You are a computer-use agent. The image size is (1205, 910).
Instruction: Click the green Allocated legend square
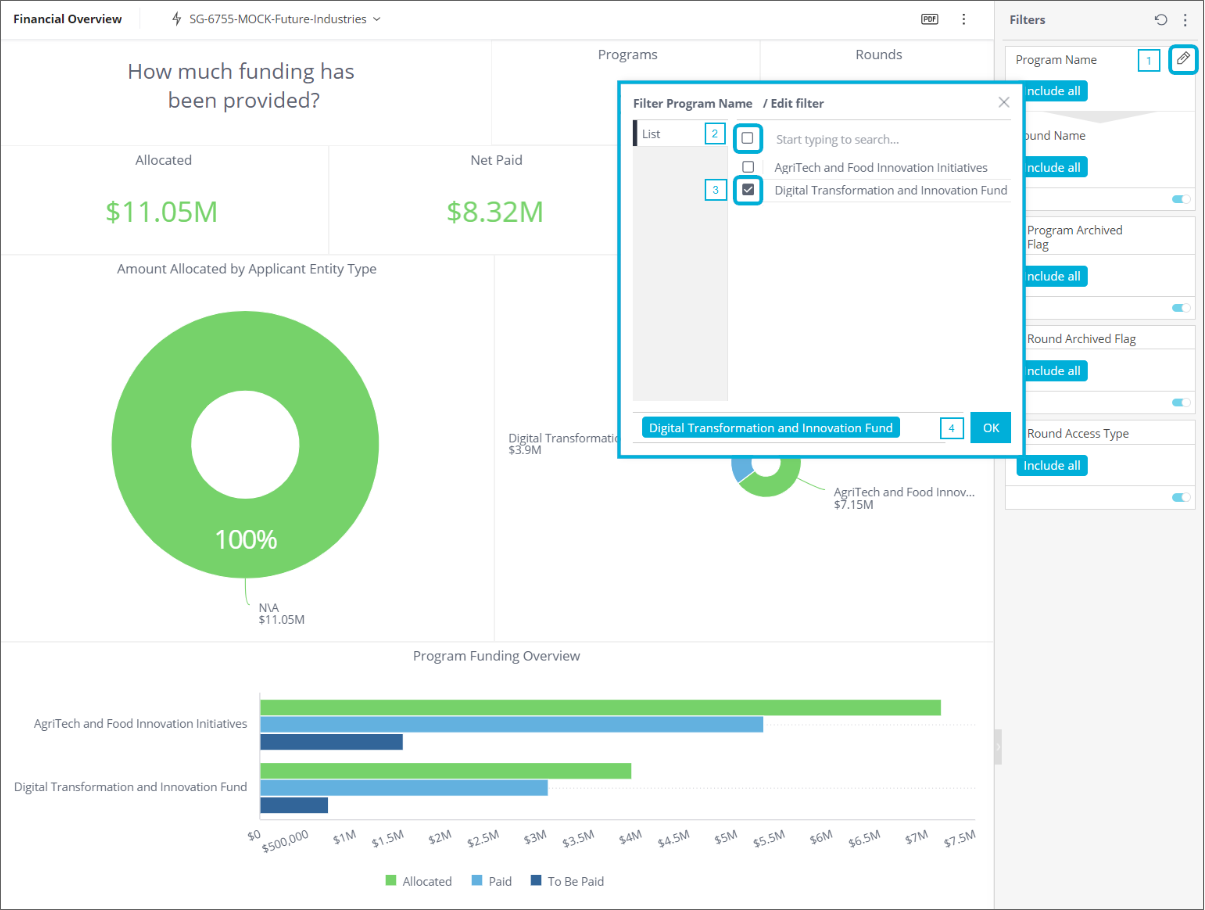click(391, 881)
